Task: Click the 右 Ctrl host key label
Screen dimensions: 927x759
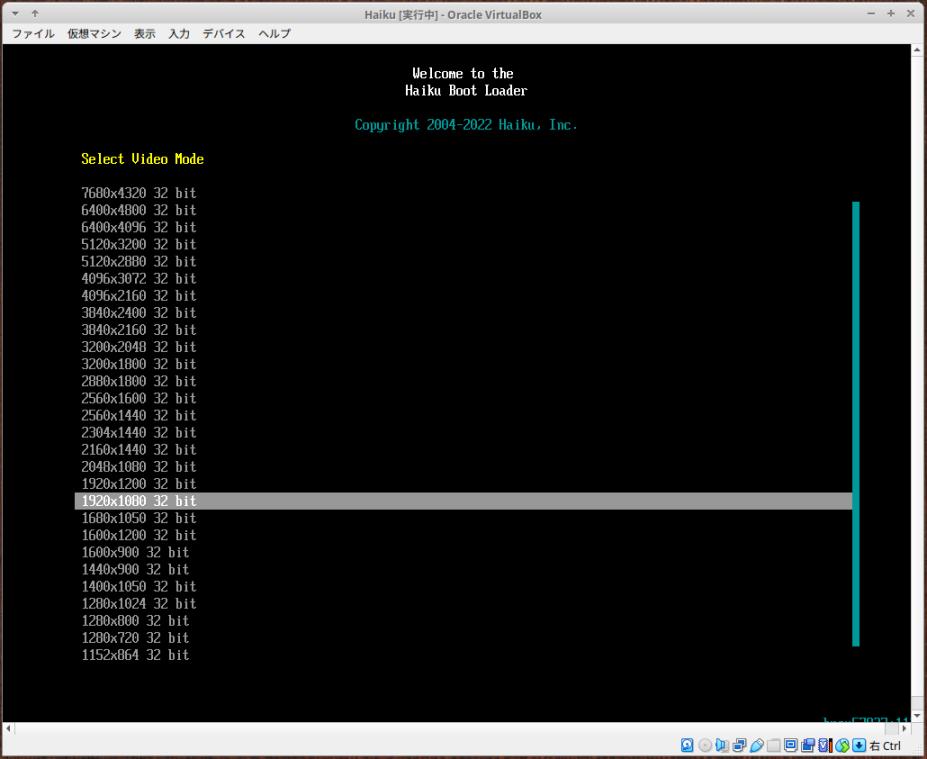Action: pyautogui.click(x=885, y=746)
